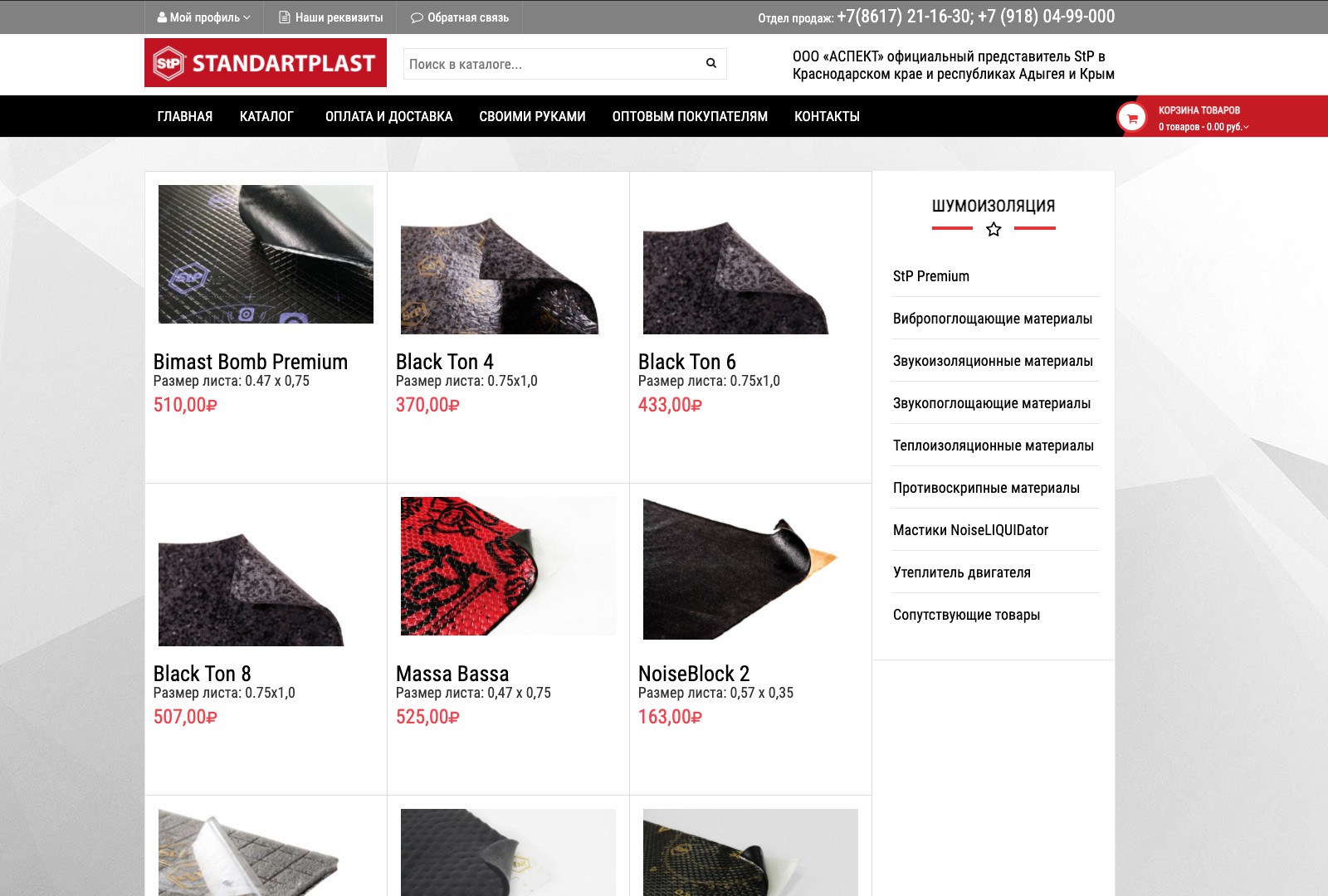This screenshot has height=896, width=1328.
Task: Go to the Контакты page
Action: click(827, 116)
